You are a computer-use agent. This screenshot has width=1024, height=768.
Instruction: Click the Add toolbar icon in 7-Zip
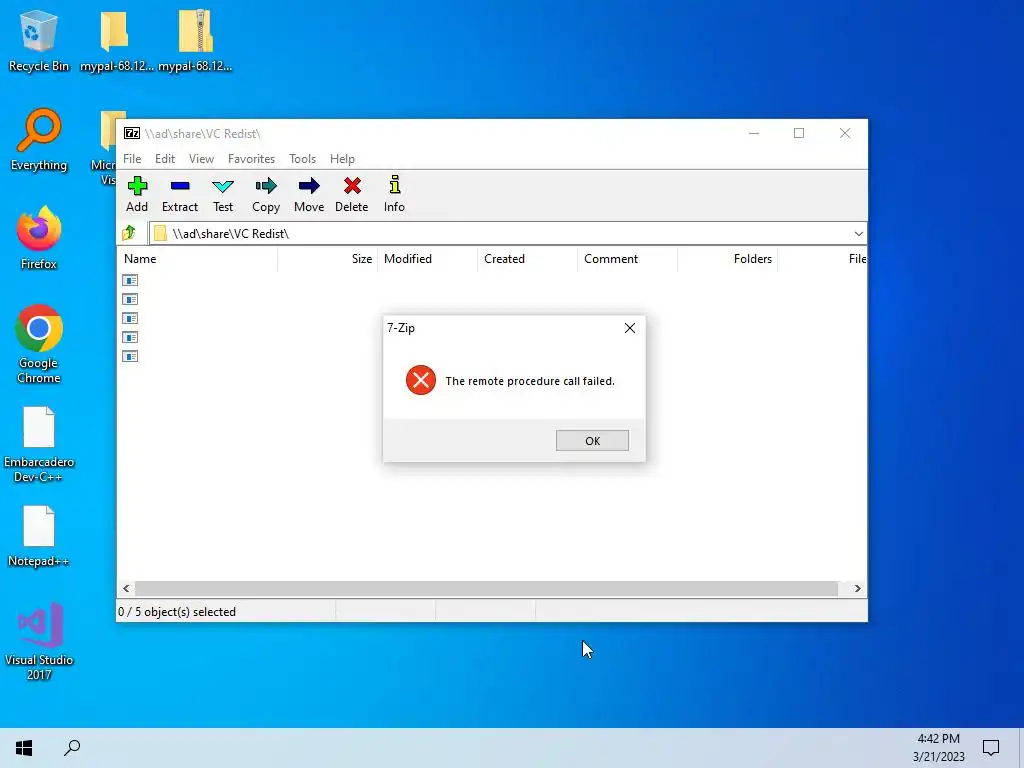[137, 186]
